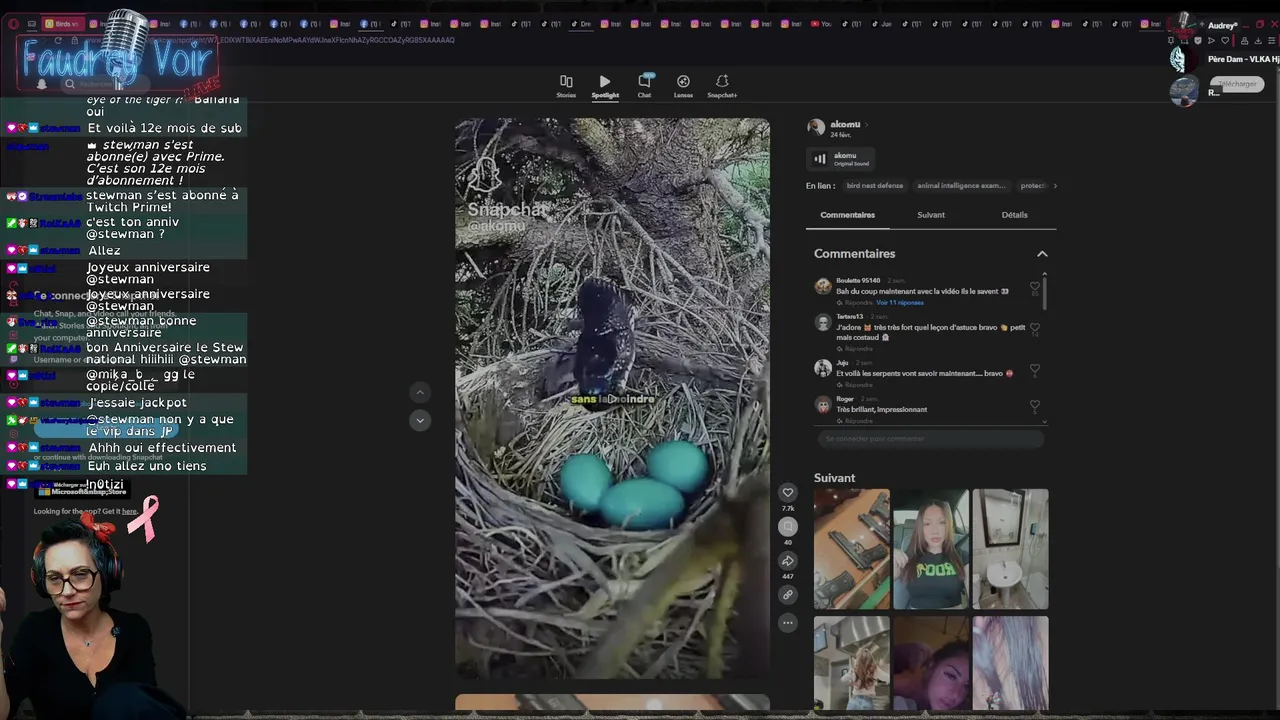Switch to Suivant tab
The image size is (1280, 720).
[x=931, y=215]
